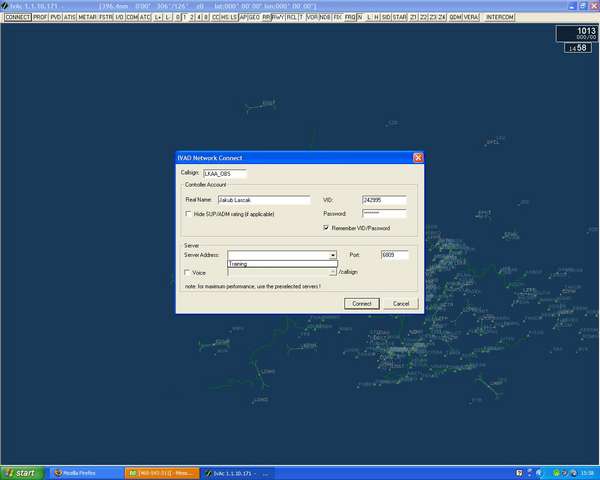Image resolution: width=600 pixels, height=480 pixels.
Task: Open the voice server dropdown
Action: coord(333,272)
